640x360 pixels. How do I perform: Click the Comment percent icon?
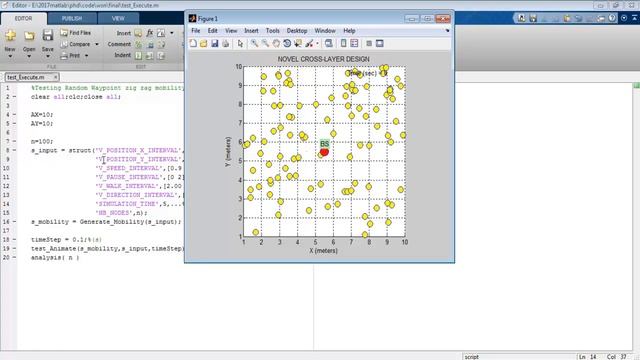[x=138, y=44]
